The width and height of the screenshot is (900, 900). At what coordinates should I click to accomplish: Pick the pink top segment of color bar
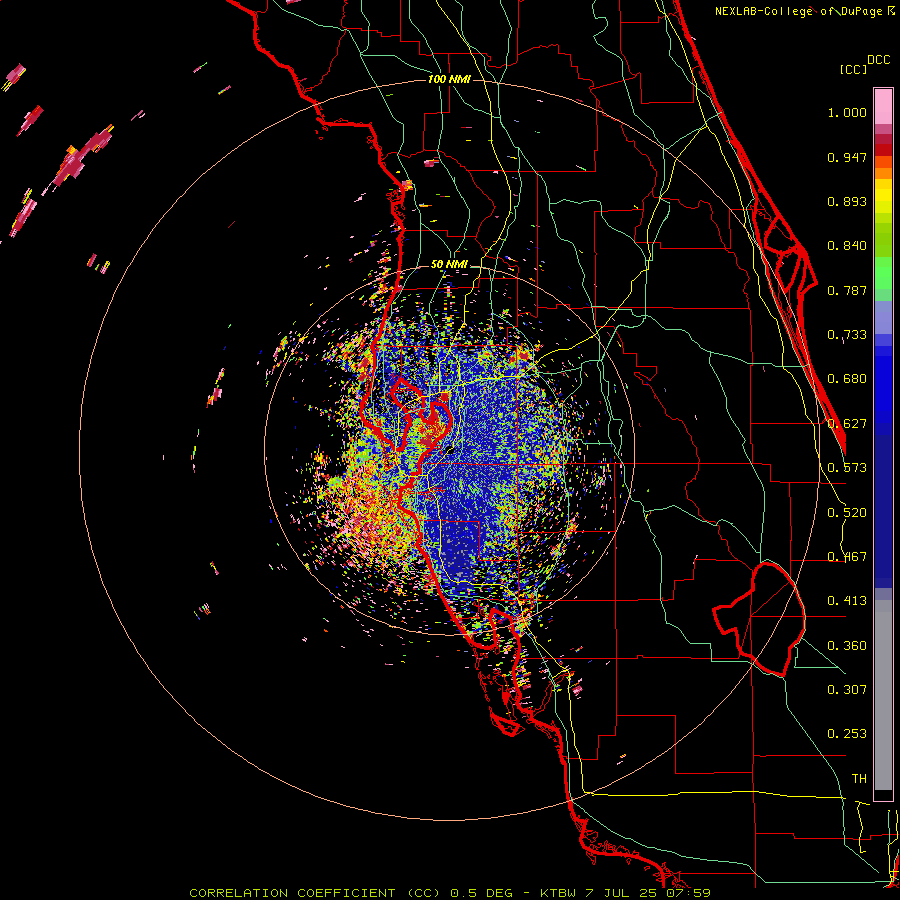click(883, 107)
